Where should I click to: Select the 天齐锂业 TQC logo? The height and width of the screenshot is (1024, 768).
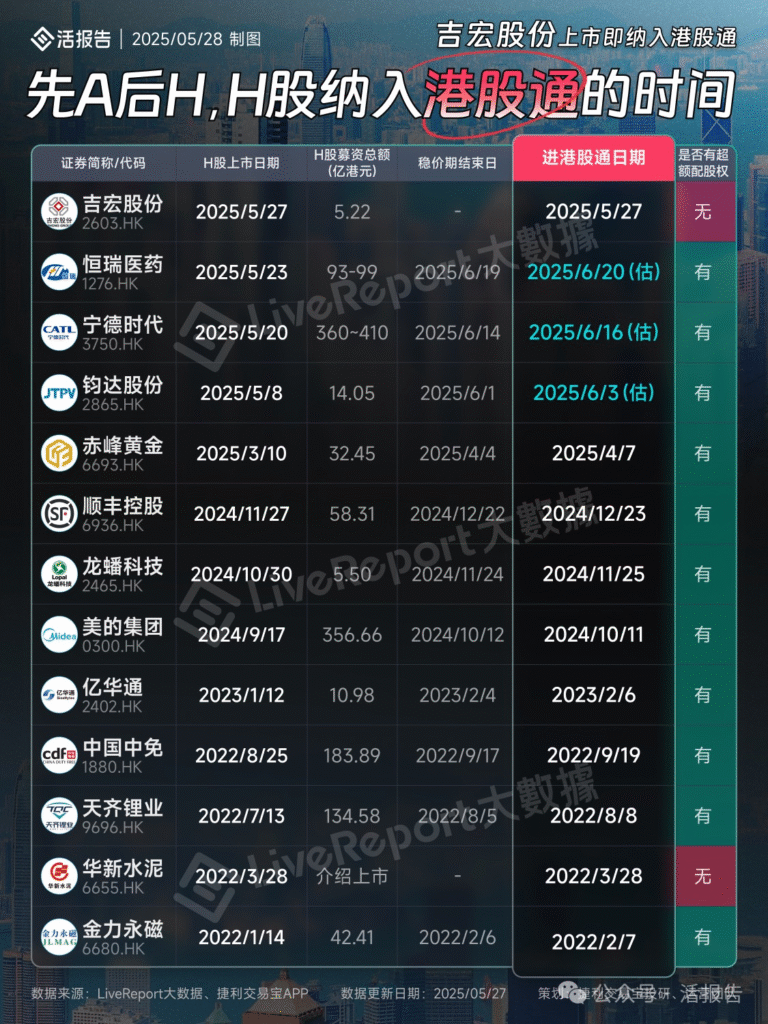(59, 815)
